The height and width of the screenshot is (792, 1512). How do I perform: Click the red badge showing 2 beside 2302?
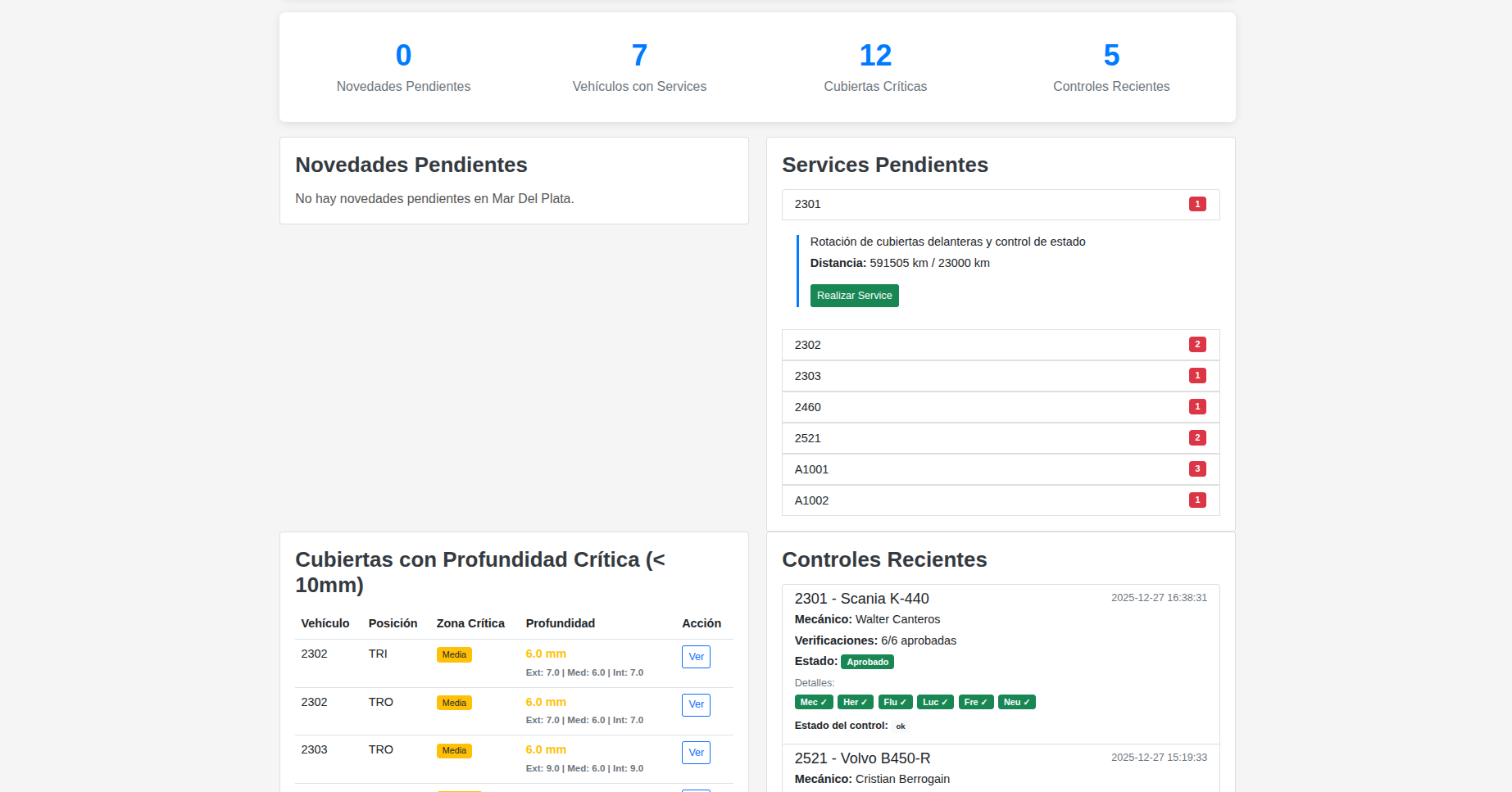[x=1197, y=345]
